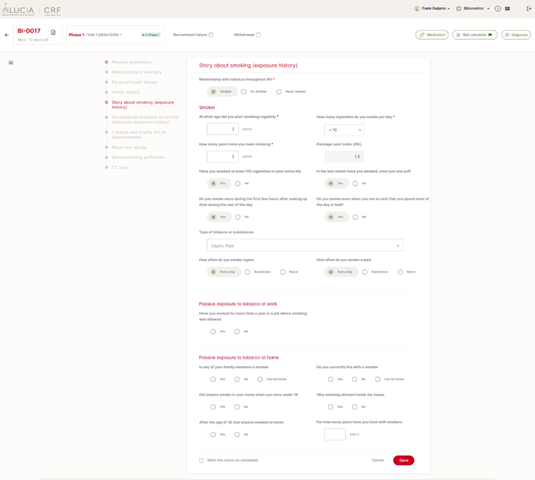The width and height of the screenshot is (535, 480).
Task: Open the Diagnosis button
Action: pos(516,35)
